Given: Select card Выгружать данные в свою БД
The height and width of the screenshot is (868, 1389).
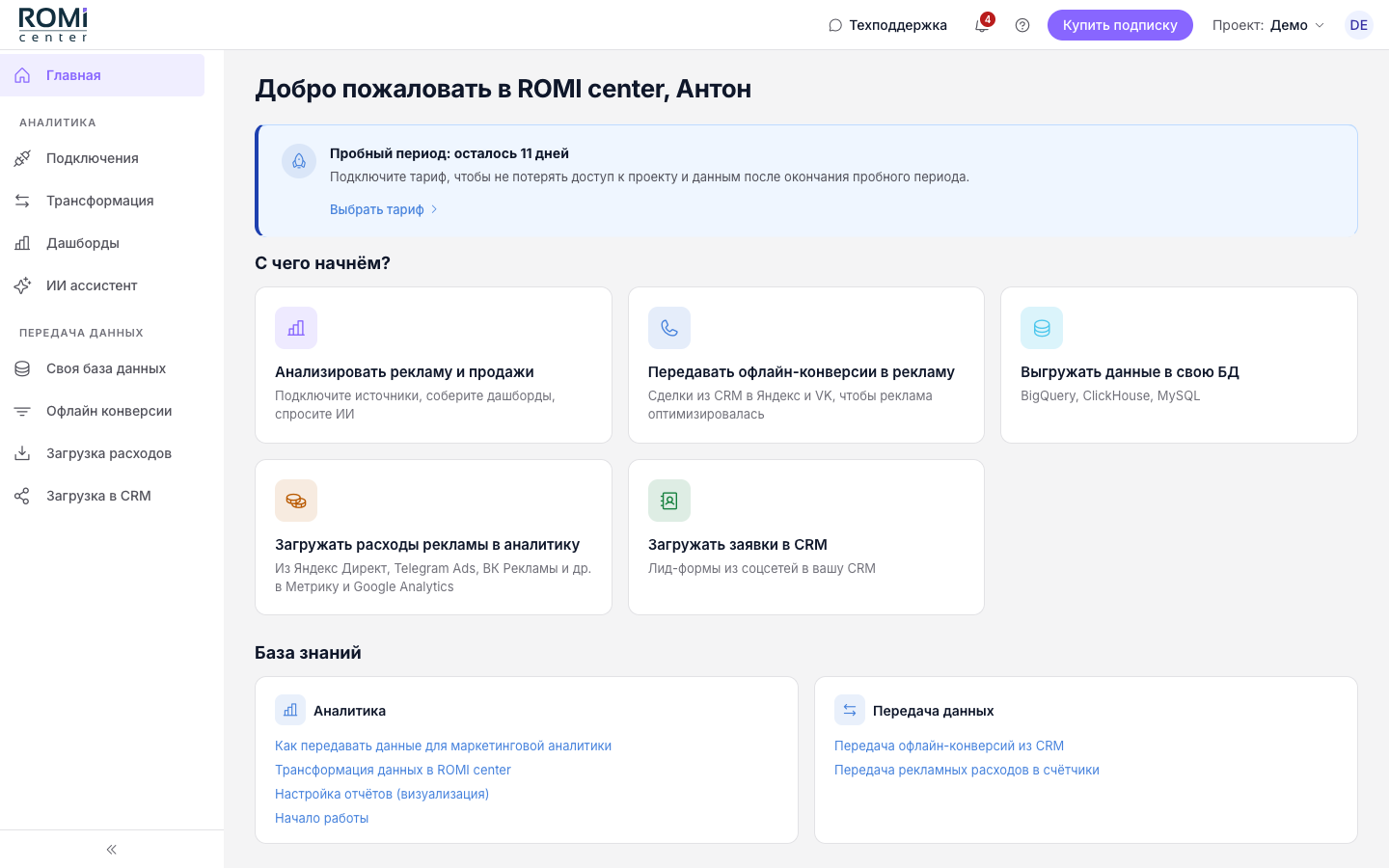Looking at the screenshot, I should (x=1179, y=366).
